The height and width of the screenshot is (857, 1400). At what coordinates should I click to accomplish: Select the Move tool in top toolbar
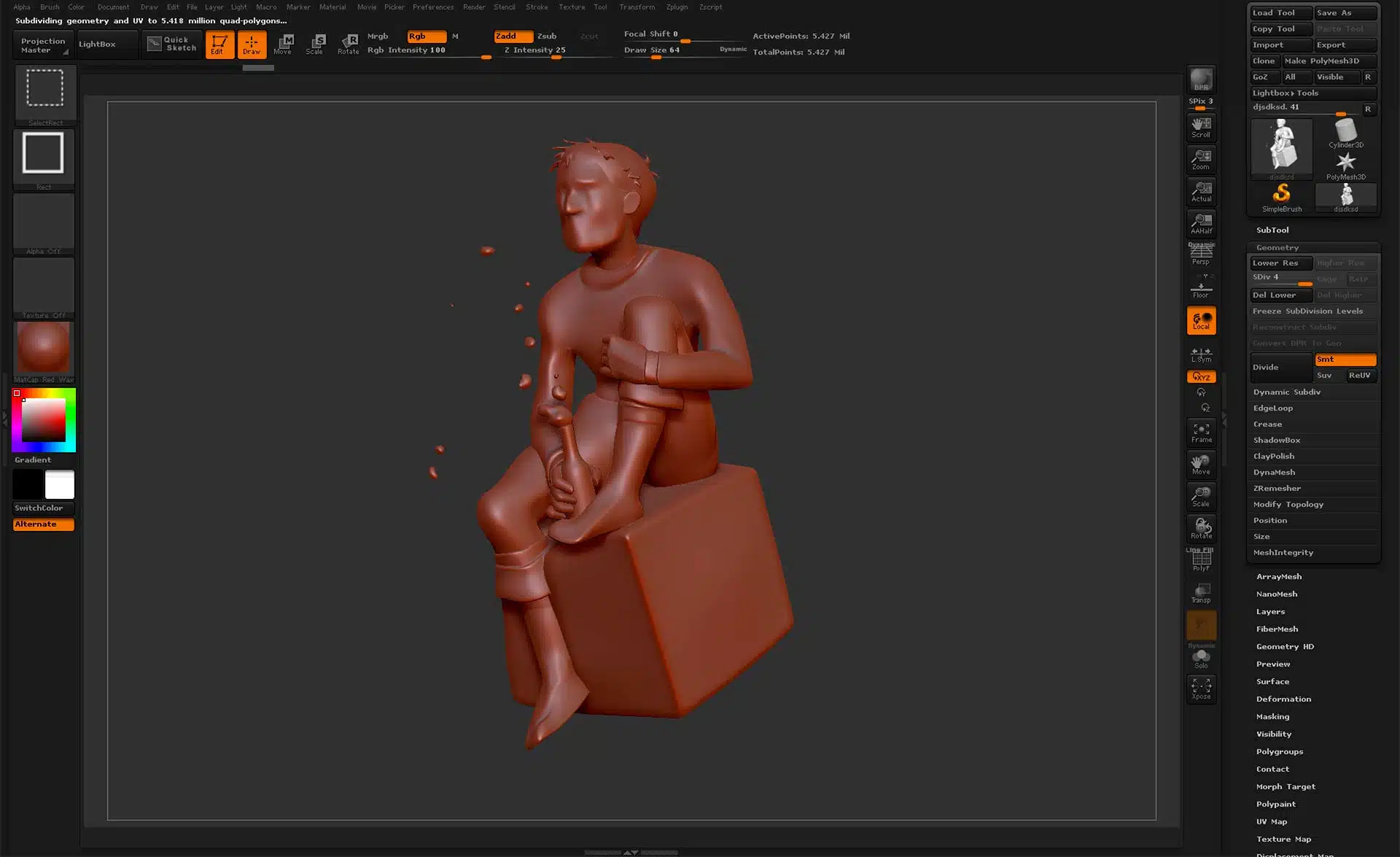[x=284, y=44]
